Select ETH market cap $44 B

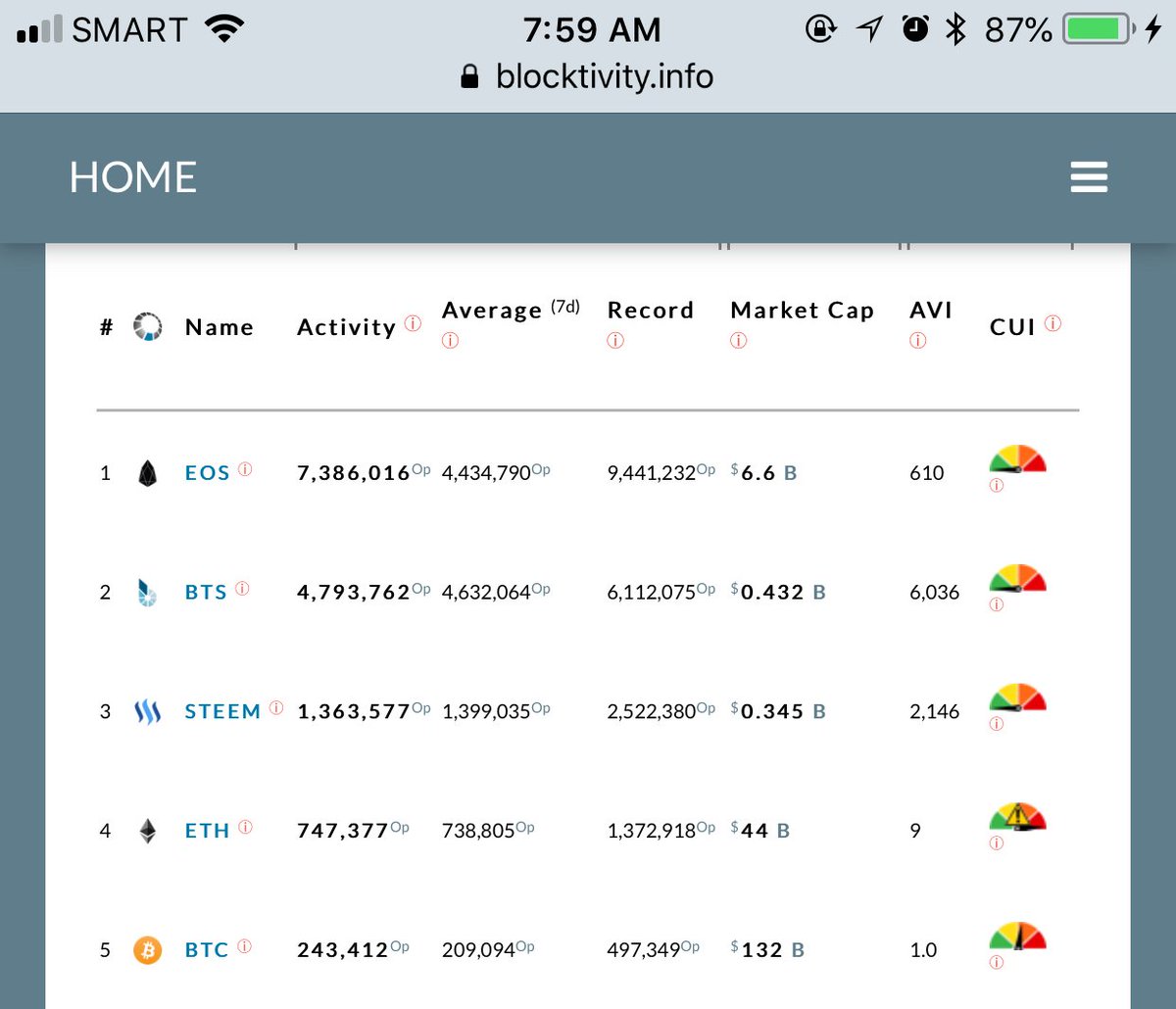pyautogui.click(x=760, y=831)
